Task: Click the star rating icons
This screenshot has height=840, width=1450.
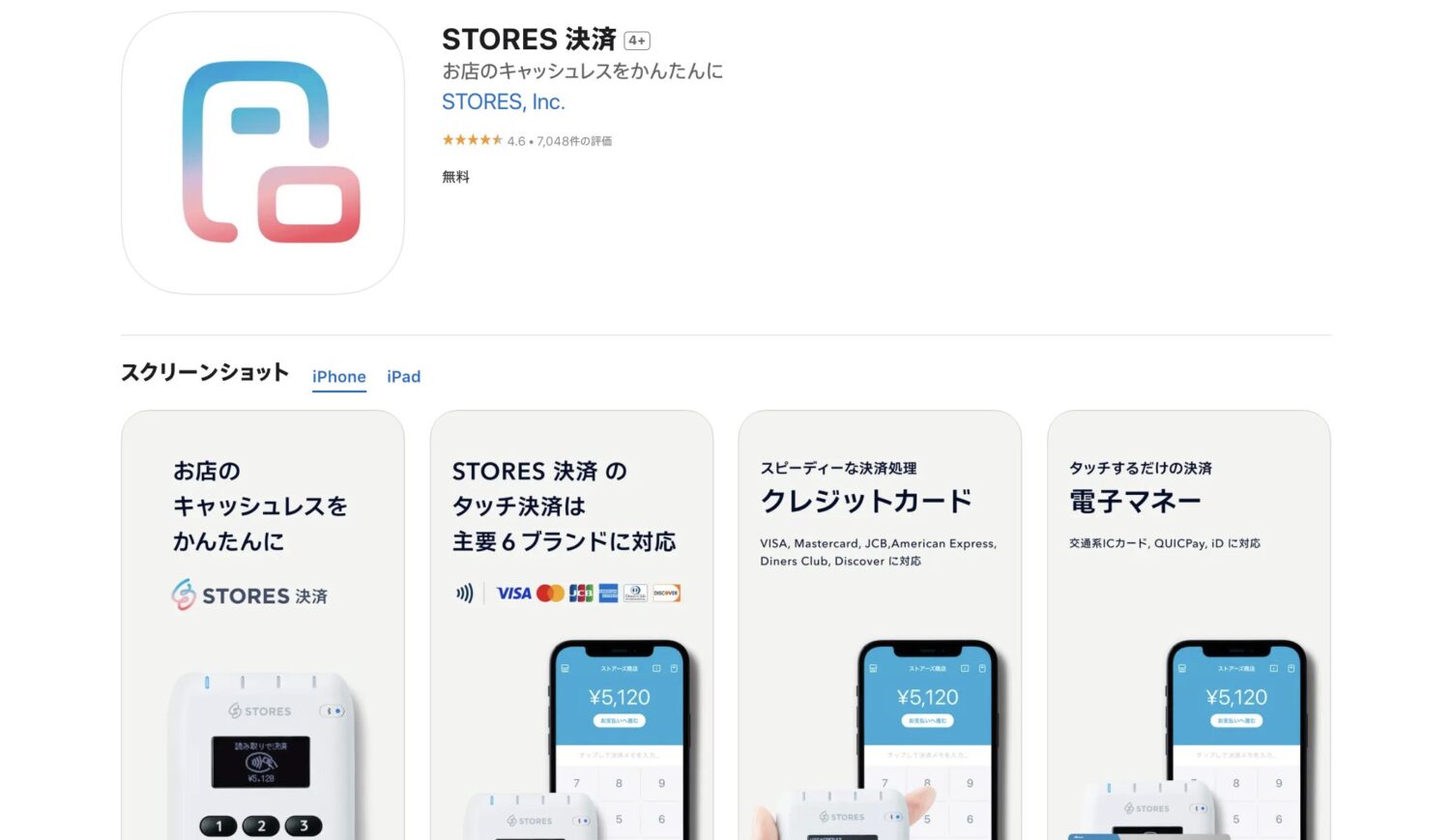Action: tap(473, 140)
